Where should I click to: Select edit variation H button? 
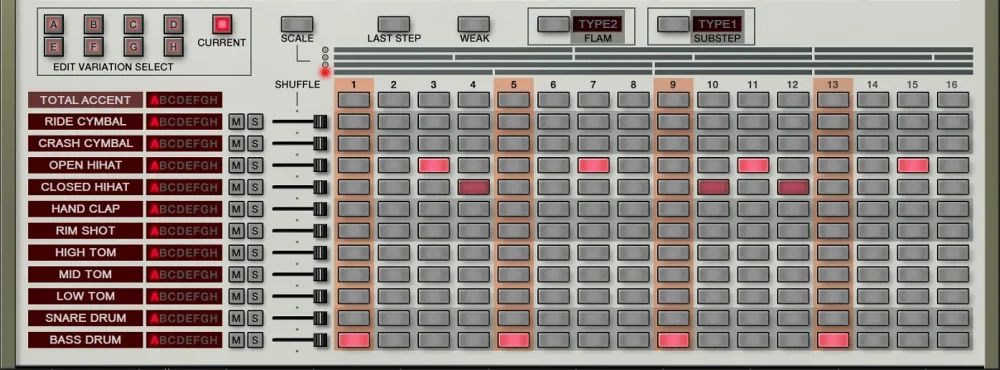(173, 47)
